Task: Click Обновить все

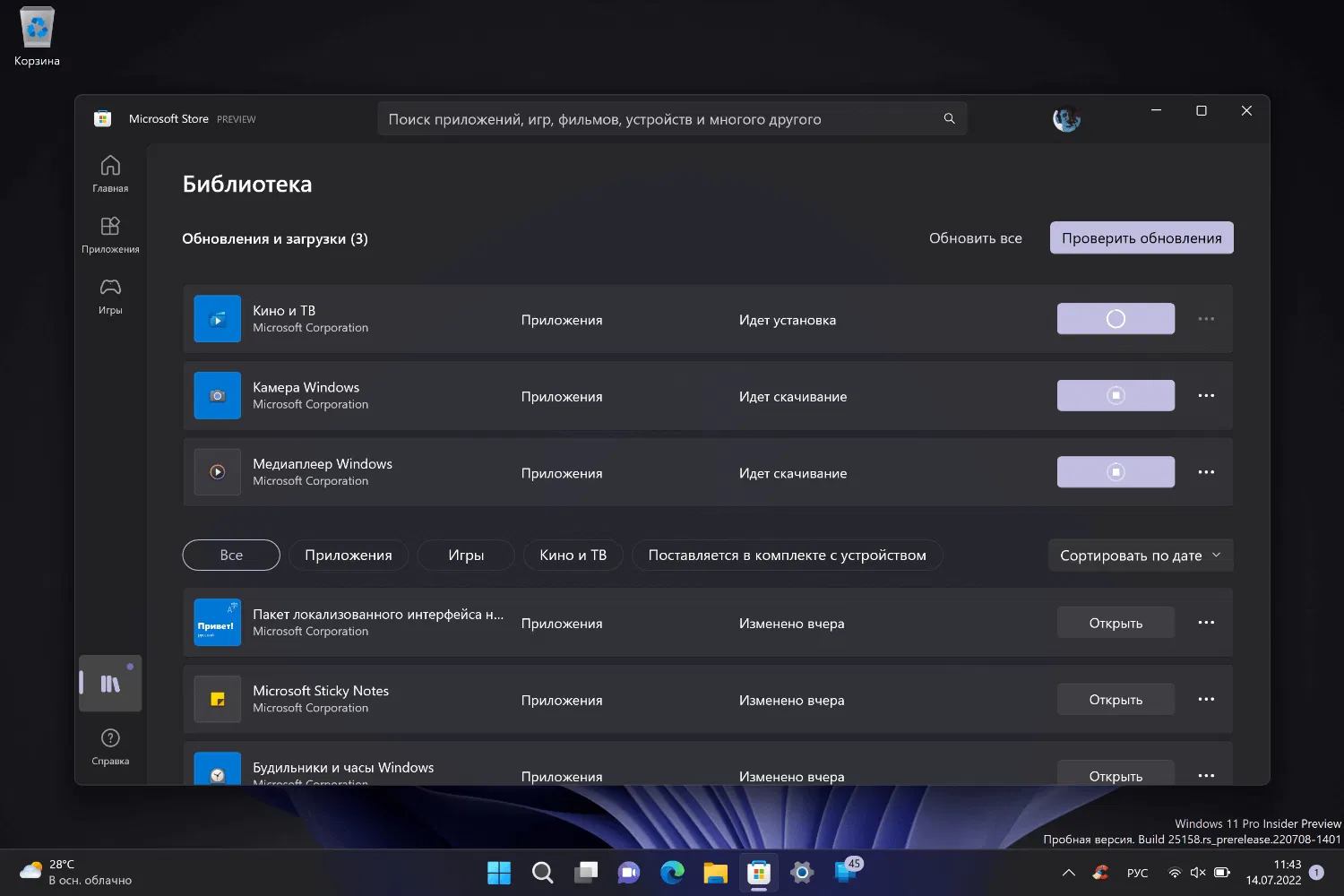Action: 975,238
